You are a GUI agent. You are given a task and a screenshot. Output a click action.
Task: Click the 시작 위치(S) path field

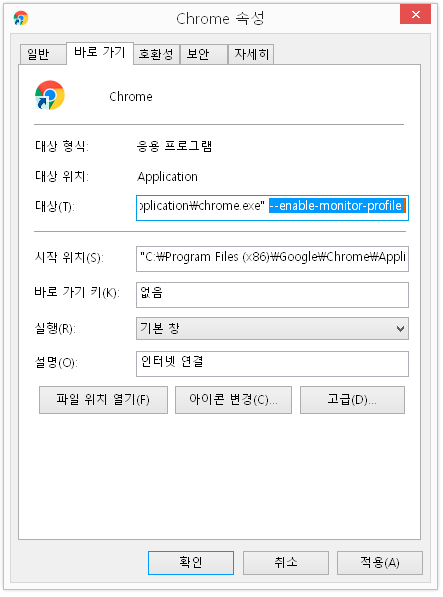coord(272,259)
